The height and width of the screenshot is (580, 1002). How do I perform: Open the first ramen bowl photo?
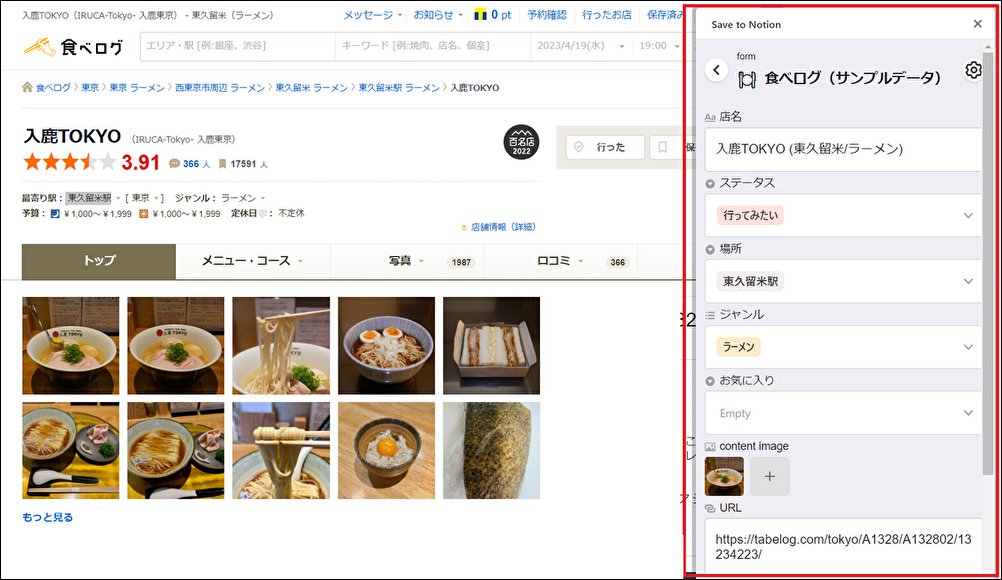point(70,346)
